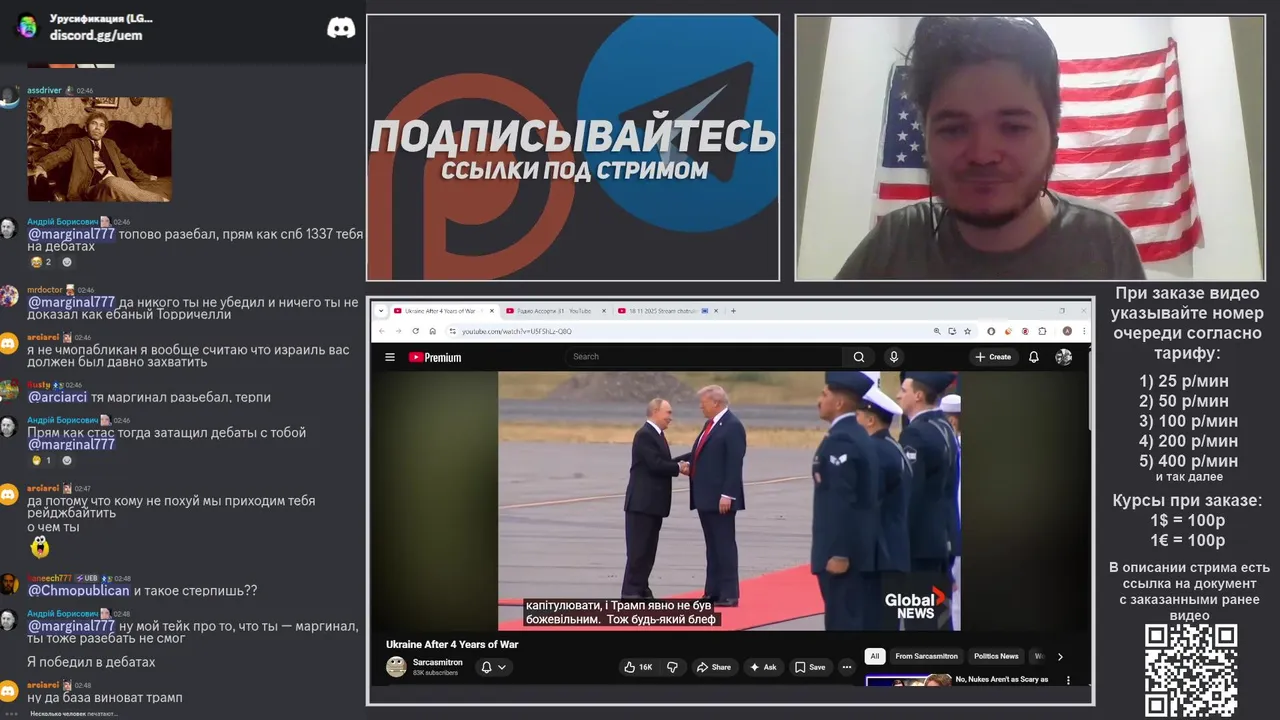This screenshot has height=720, width=1280.
Task: Show more filter chips with right arrow
Action: (1060, 656)
